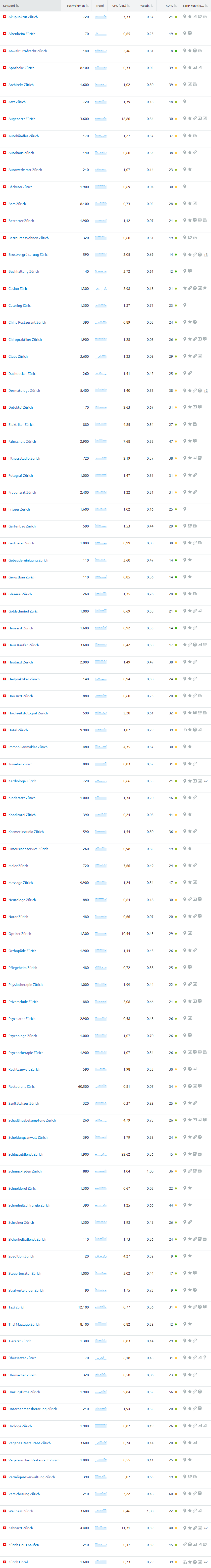211x1568 pixels.
Task: Click the SERP pin icon for Friseur Zürich
Action: 185,510
